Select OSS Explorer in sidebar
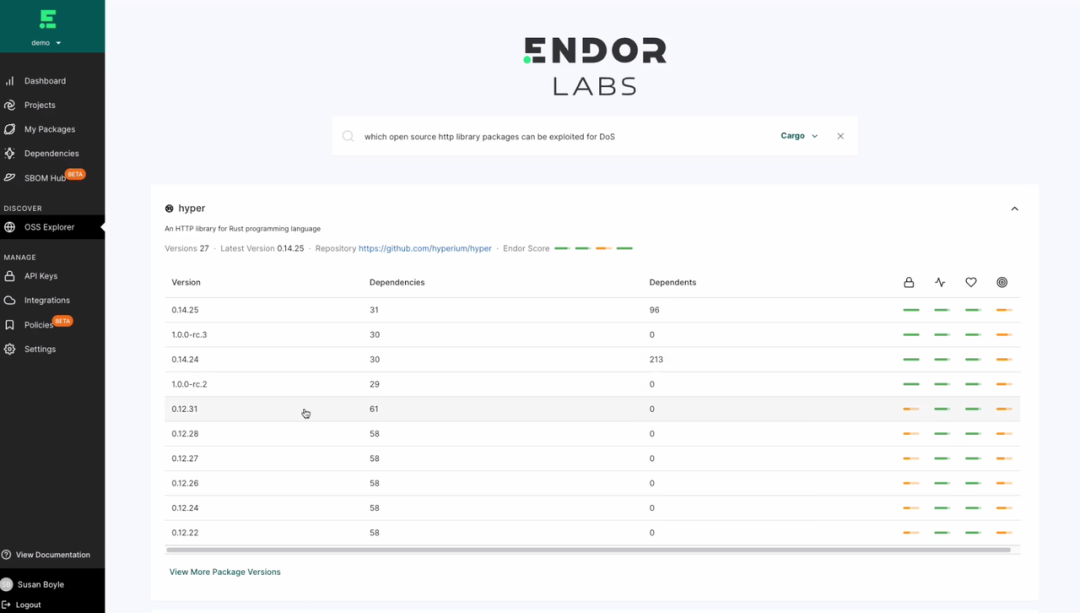 52,227
